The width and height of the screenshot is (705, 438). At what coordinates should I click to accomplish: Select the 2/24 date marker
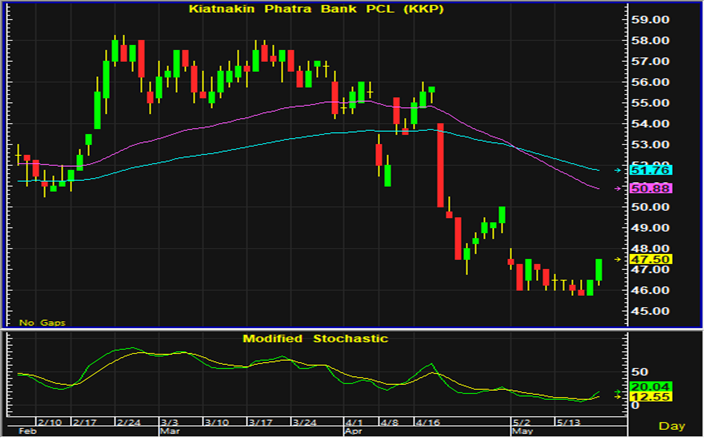pyautogui.click(x=129, y=423)
